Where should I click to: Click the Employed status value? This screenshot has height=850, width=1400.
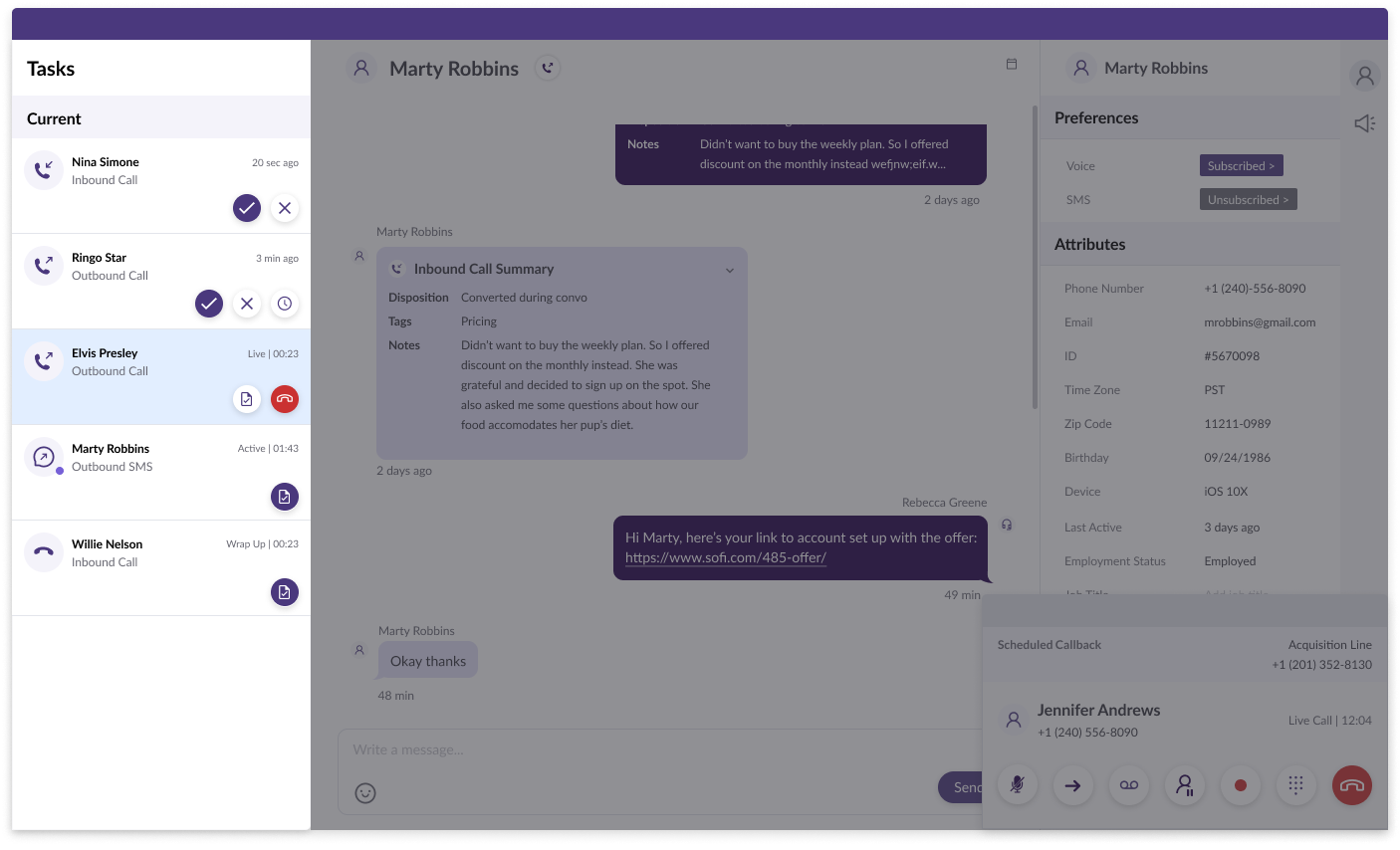pos(1230,561)
